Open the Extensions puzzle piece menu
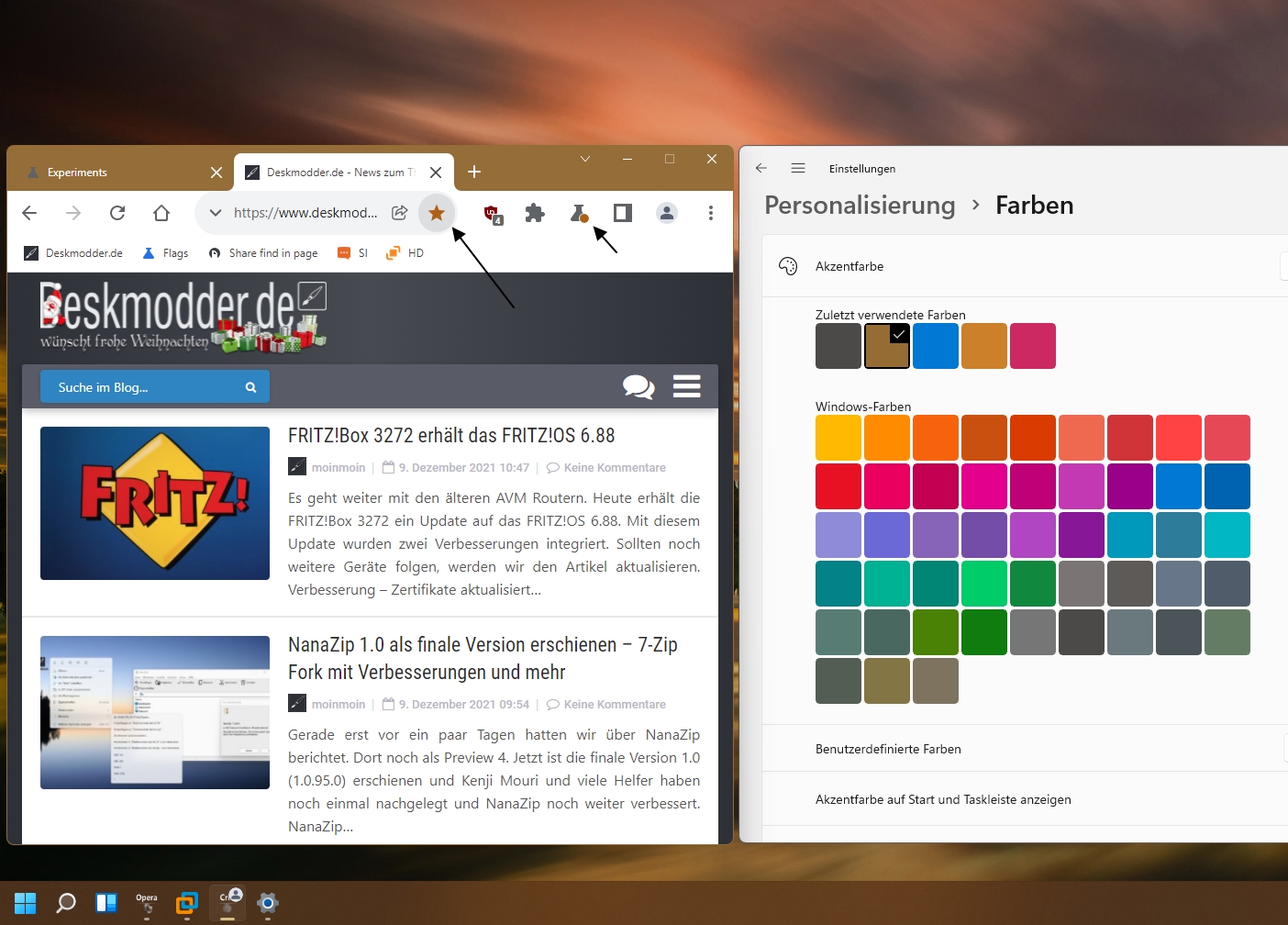This screenshot has height=925, width=1288. (x=535, y=213)
